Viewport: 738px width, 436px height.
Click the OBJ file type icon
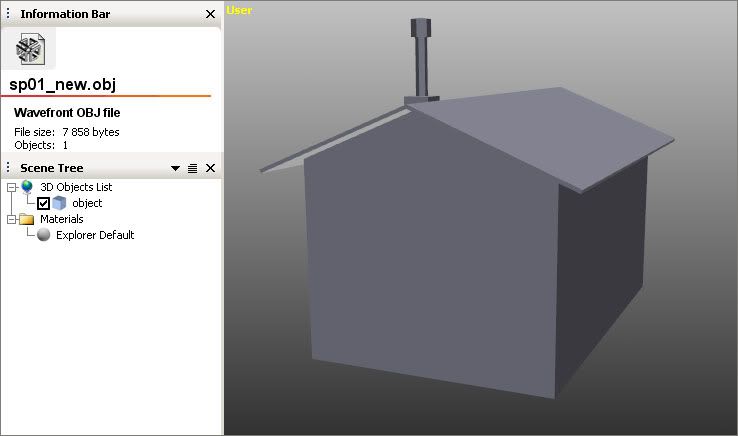tap(29, 49)
